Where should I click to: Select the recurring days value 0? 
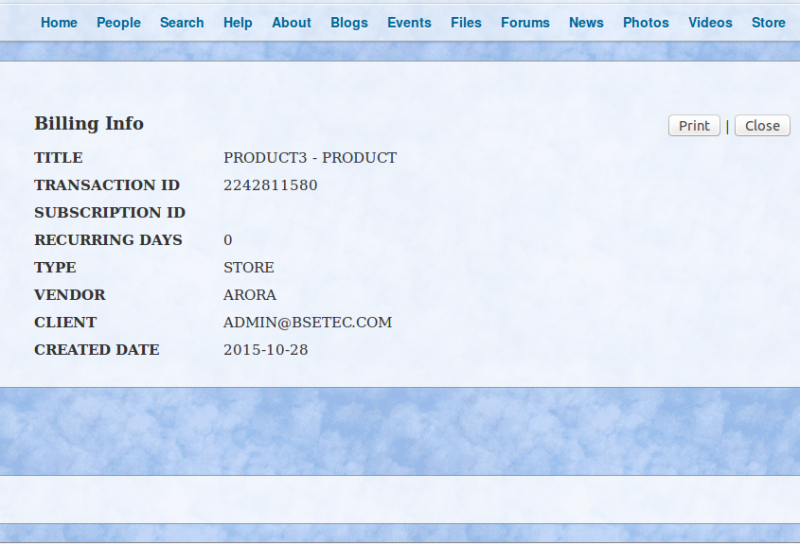point(228,240)
